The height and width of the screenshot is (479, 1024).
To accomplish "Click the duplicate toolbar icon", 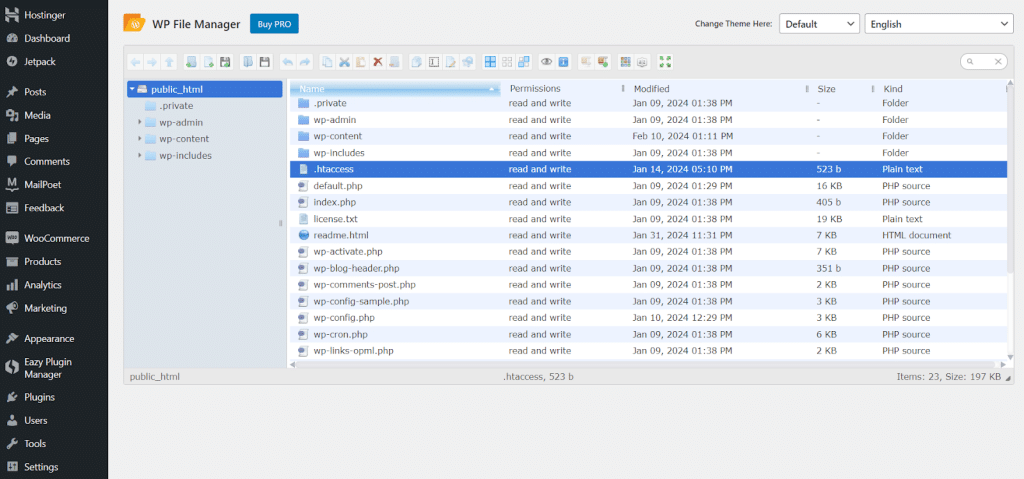I will (x=416, y=62).
